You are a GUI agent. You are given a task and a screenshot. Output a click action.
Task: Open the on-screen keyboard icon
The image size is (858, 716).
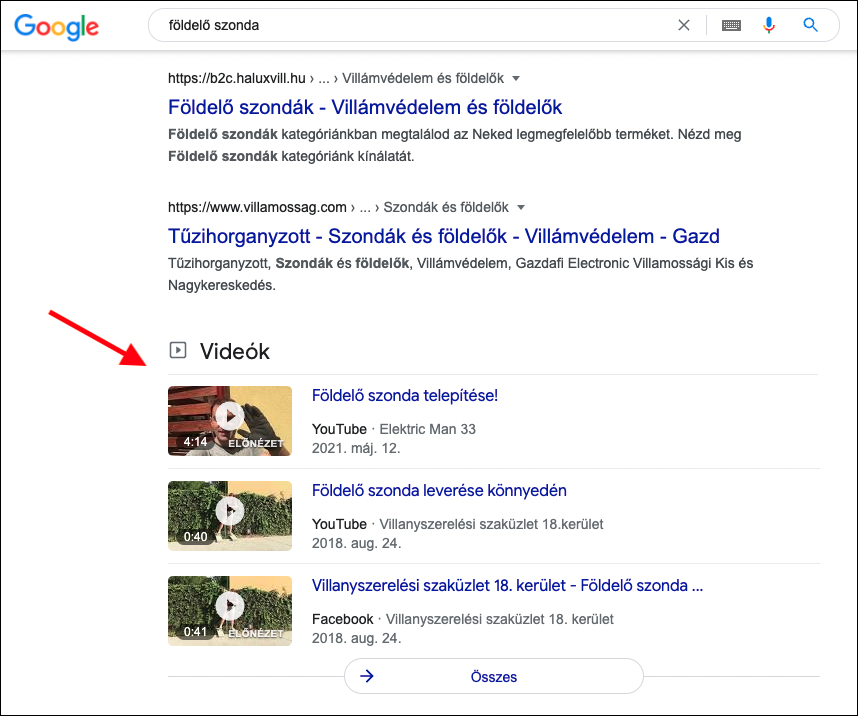731,25
